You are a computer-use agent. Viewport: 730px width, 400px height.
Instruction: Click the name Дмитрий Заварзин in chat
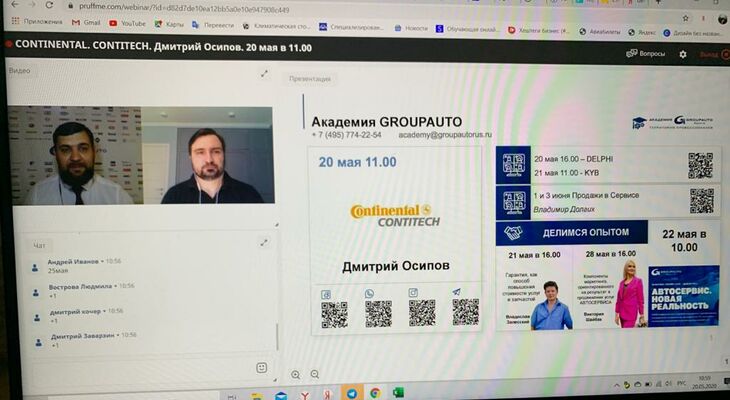click(x=83, y=336)
